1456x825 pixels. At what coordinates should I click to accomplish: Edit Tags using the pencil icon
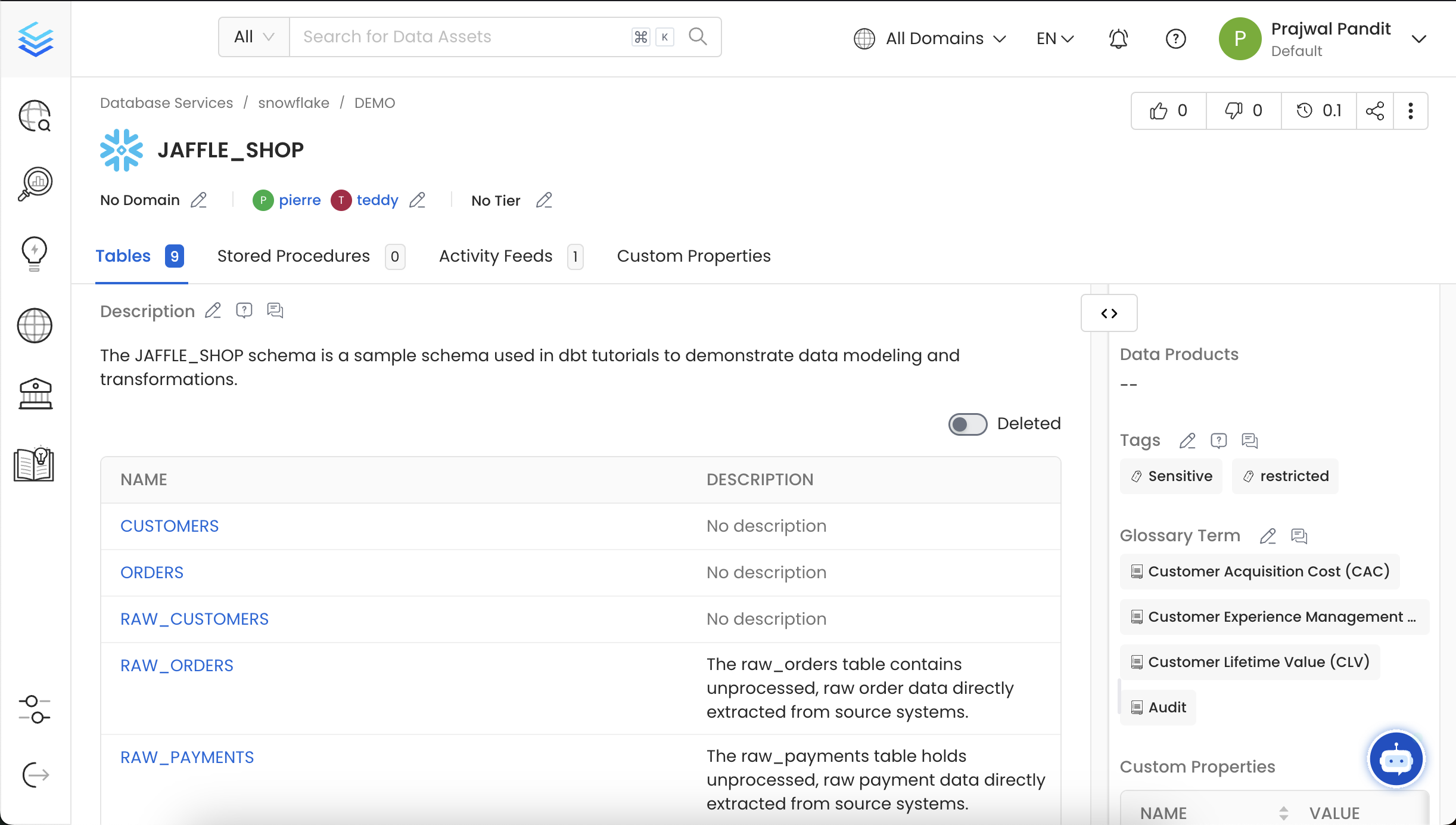pos(1187,441)
